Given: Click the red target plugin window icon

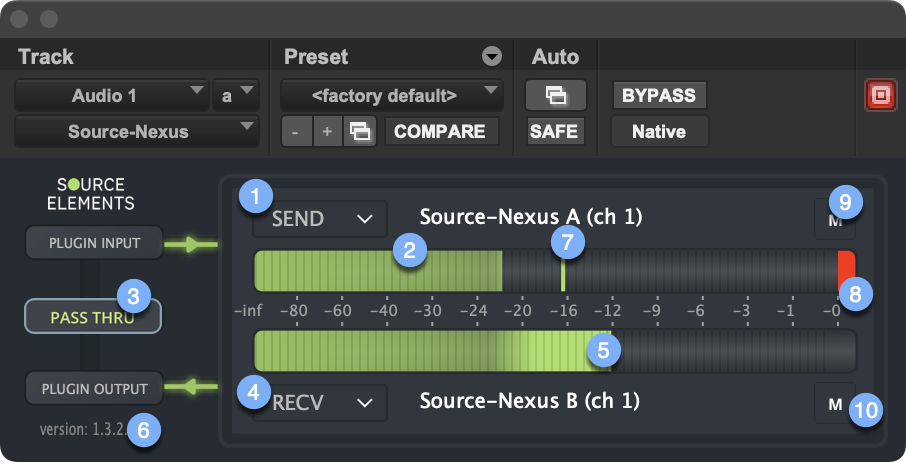Looking at the screenshot, I should click(x=881, y=96).
